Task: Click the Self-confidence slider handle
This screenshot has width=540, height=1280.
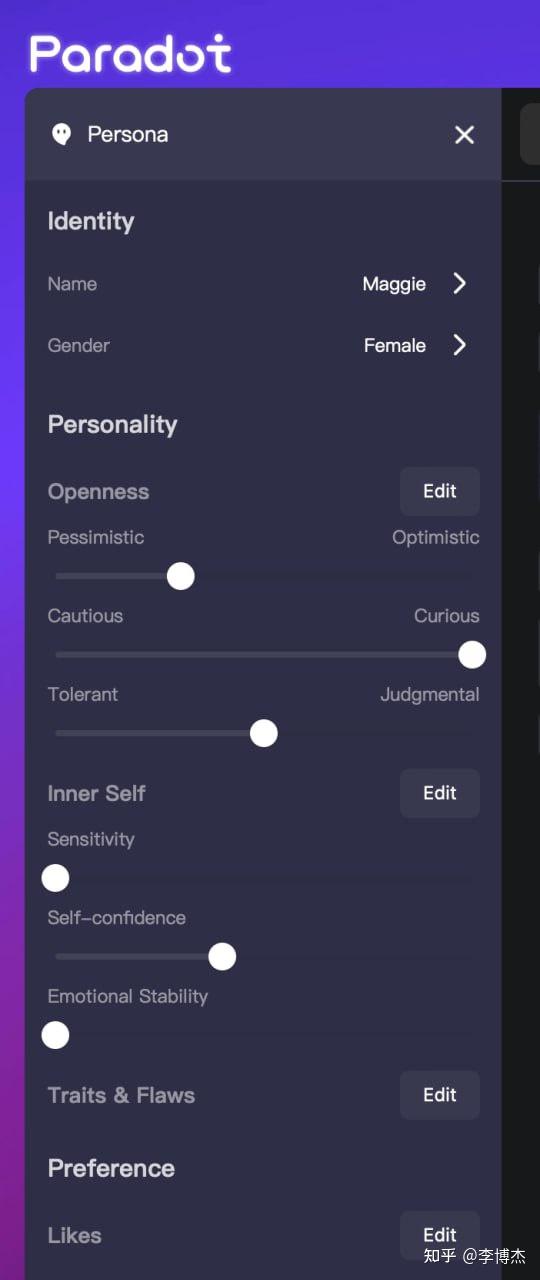Action: (x=222, y=957)
